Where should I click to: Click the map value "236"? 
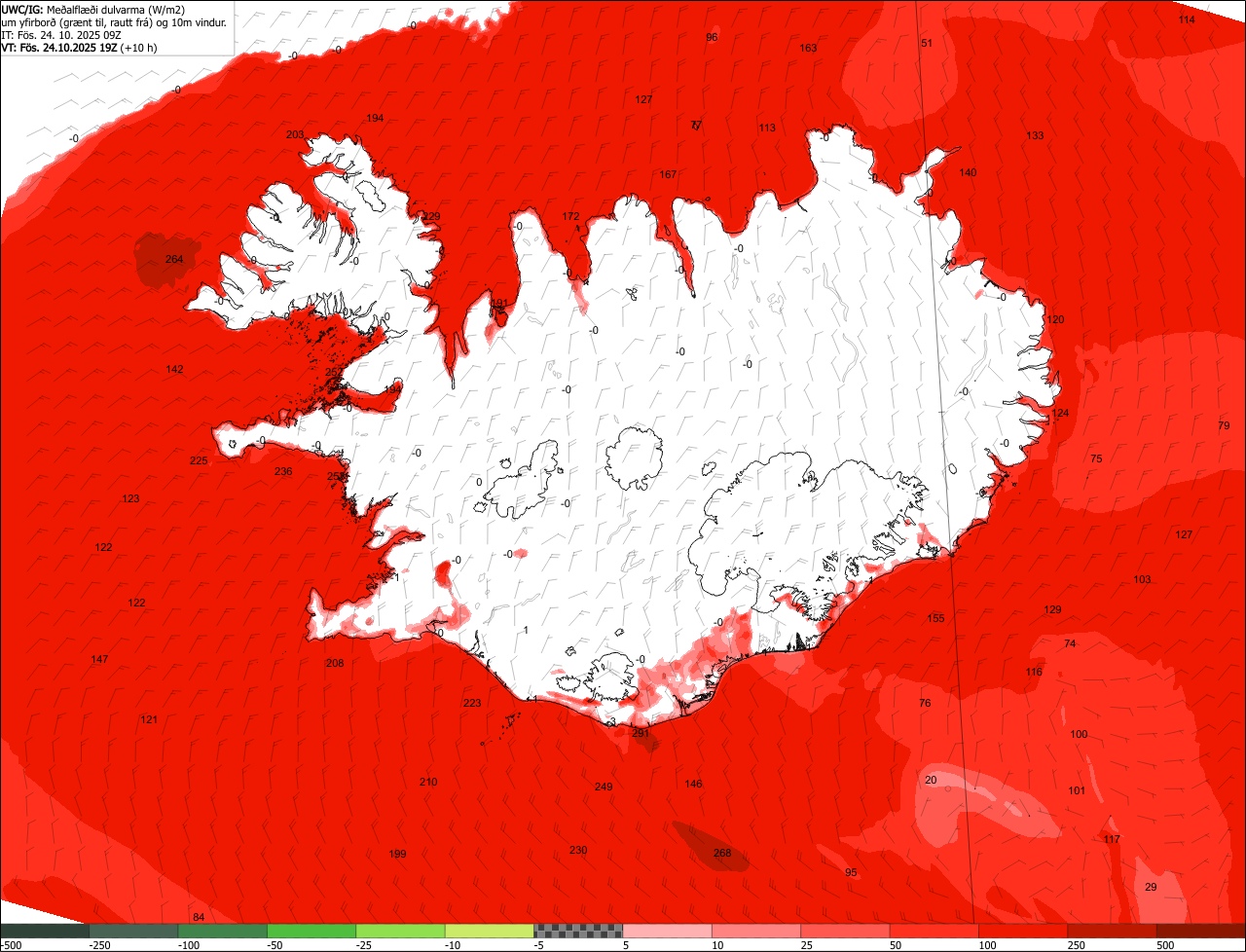(283, 472)
